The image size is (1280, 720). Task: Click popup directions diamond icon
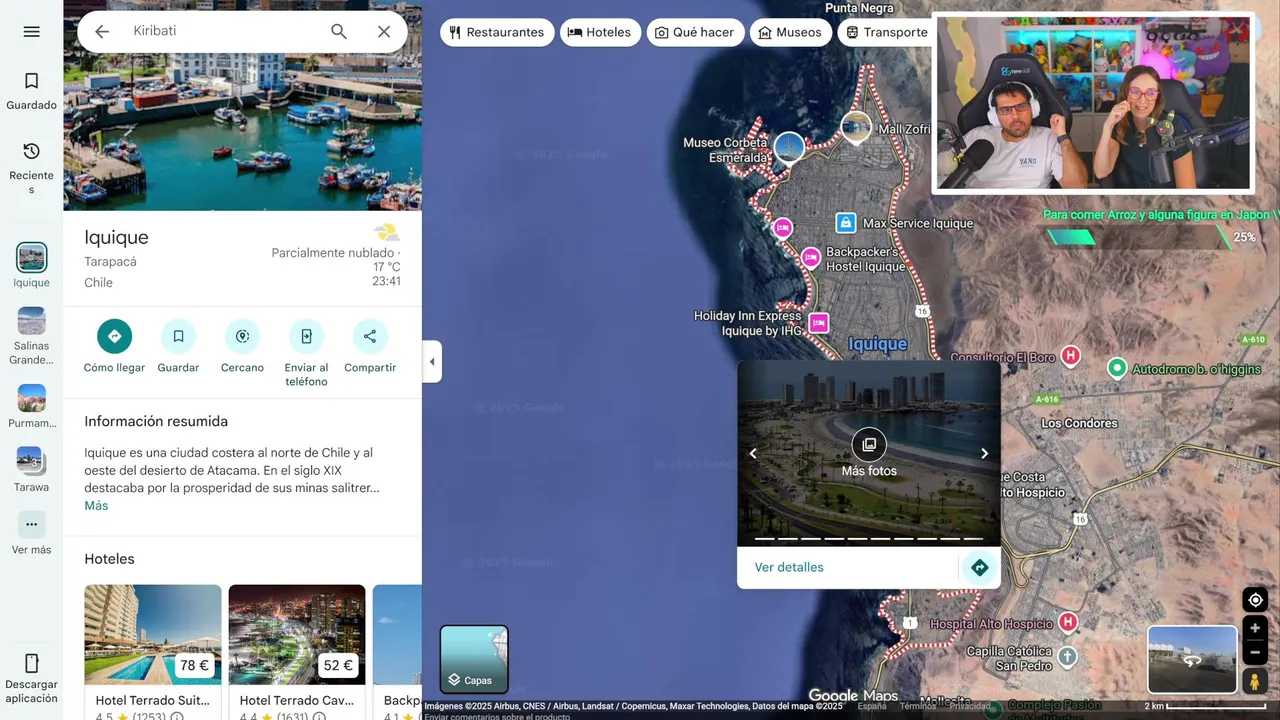click(979, 567)
